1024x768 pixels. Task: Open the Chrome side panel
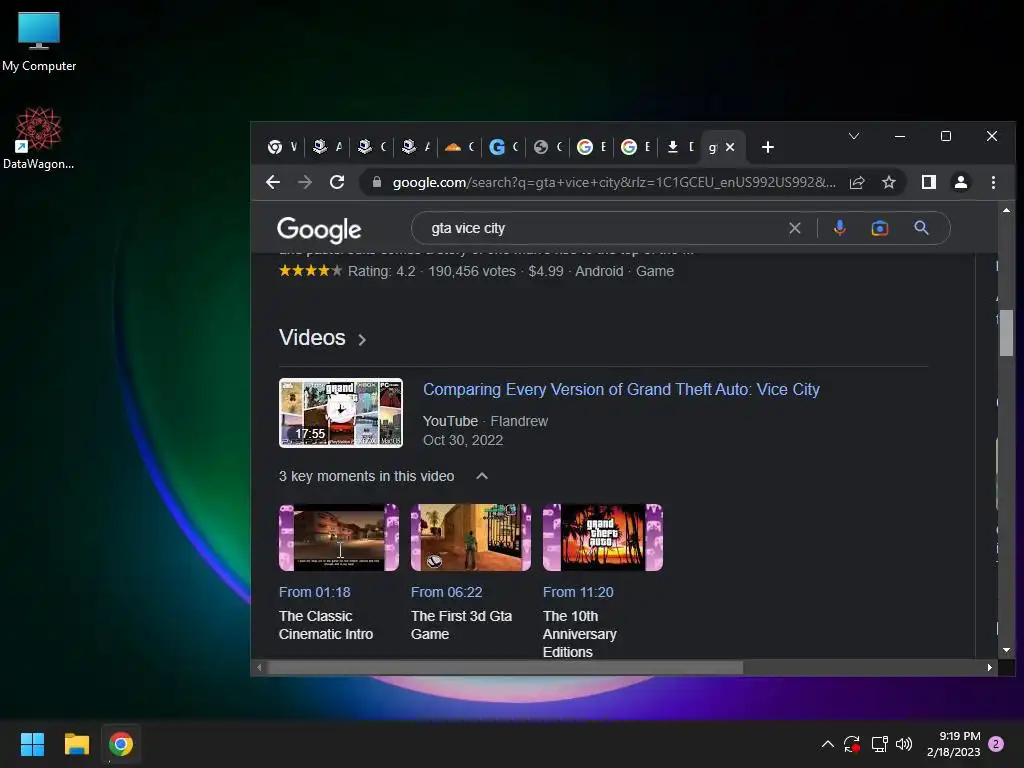(x=929, y=182)
